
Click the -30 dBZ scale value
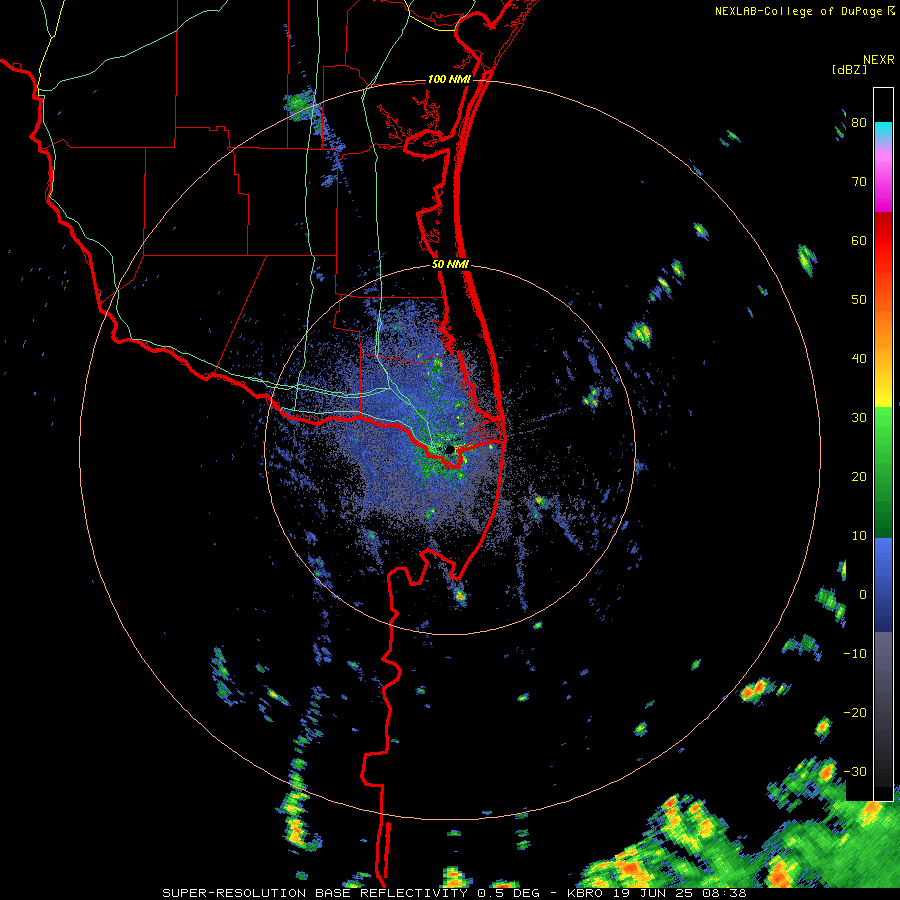pos(855,772)
